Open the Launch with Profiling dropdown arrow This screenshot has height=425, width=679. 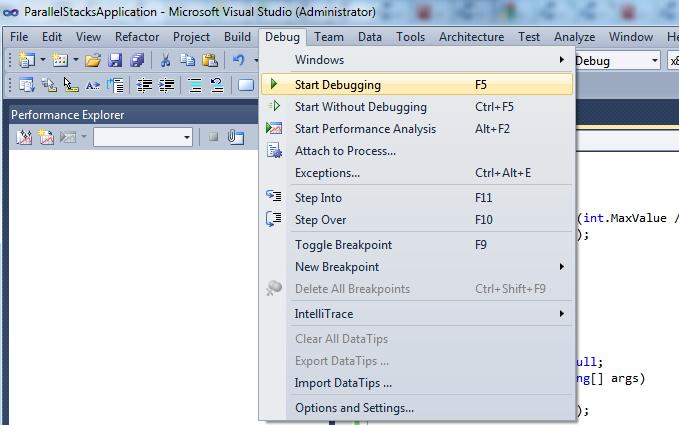point(84,137)
